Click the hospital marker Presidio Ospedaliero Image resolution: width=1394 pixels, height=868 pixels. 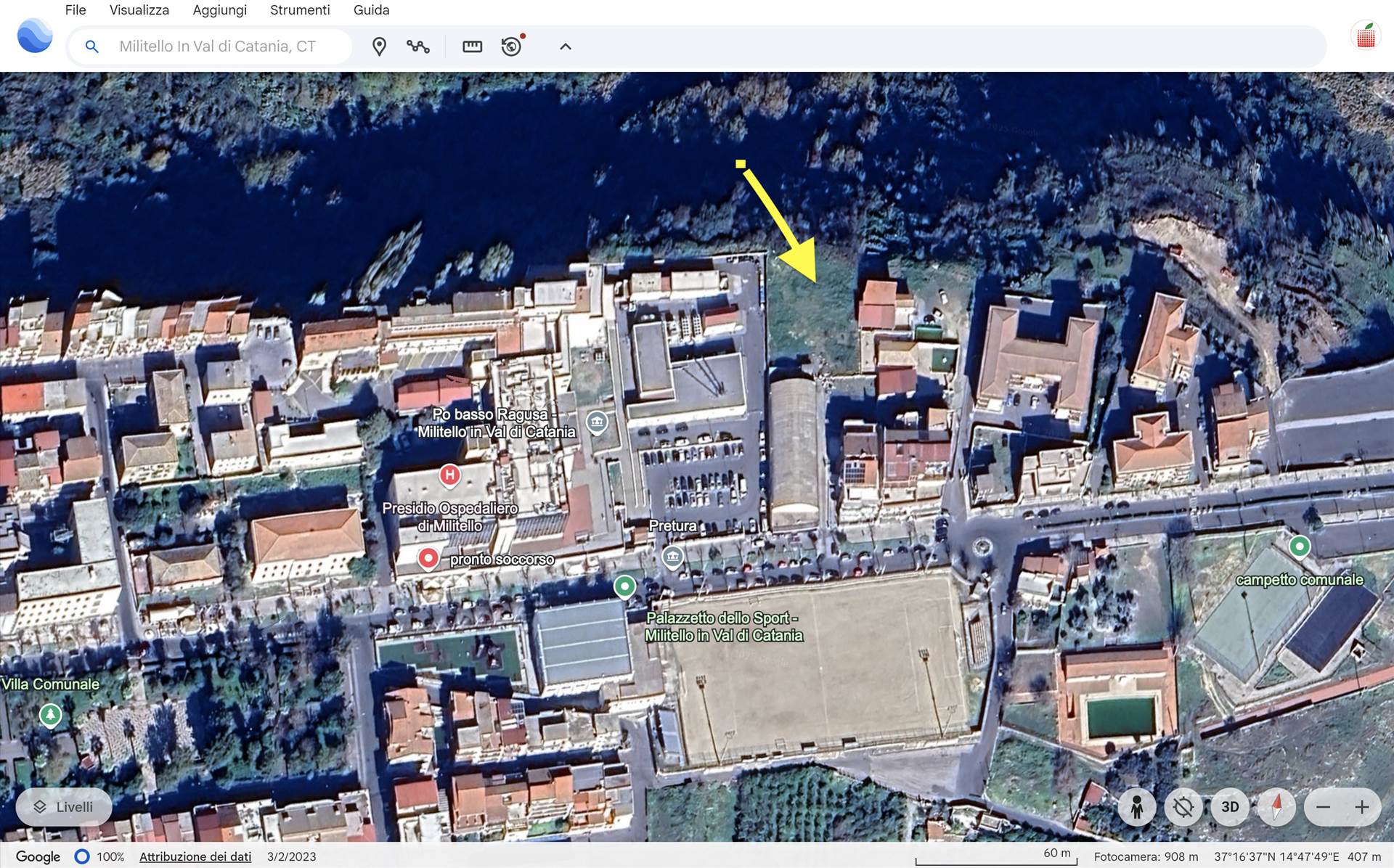click(449, 476)
